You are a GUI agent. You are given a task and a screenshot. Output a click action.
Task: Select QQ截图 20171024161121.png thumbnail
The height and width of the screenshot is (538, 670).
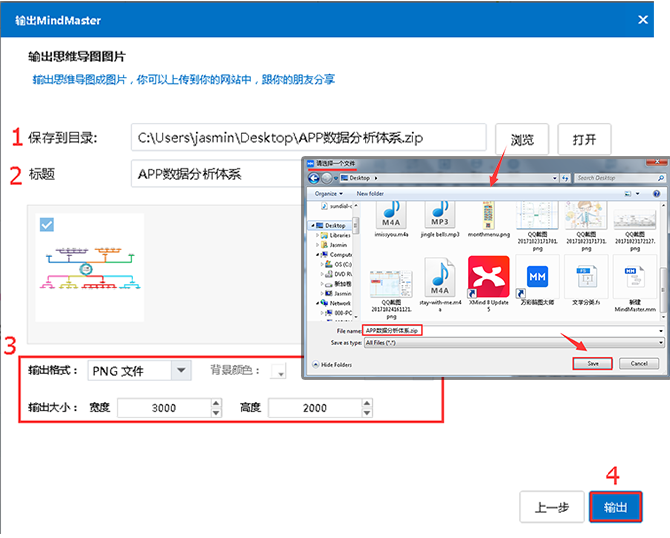tap(391, 283)
